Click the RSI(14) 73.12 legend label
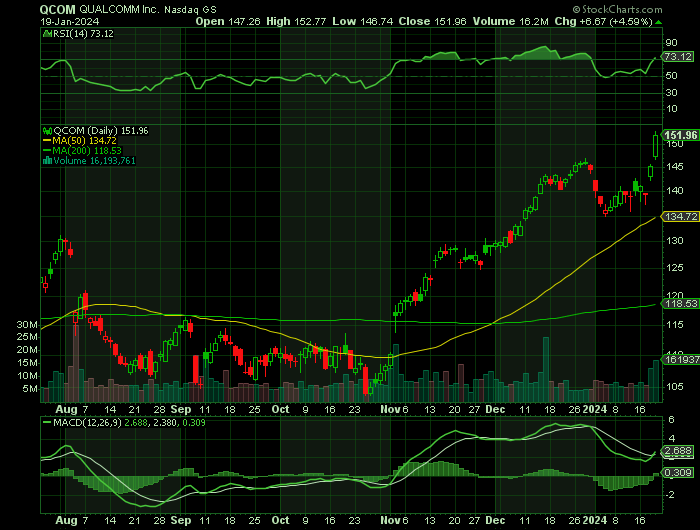700x530 pixels. coord(83,33)
